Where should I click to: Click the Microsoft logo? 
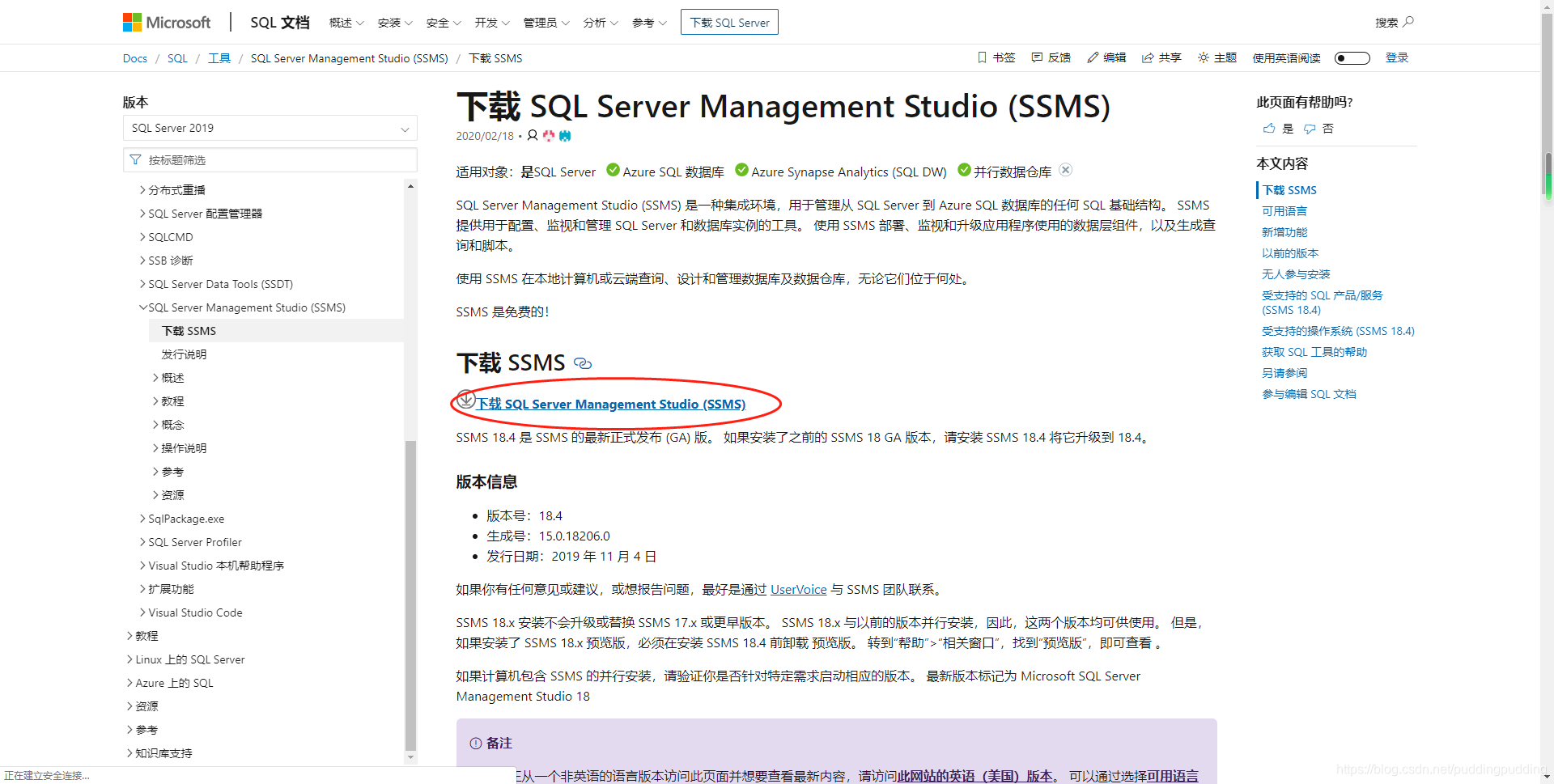[x=167, y=23]
